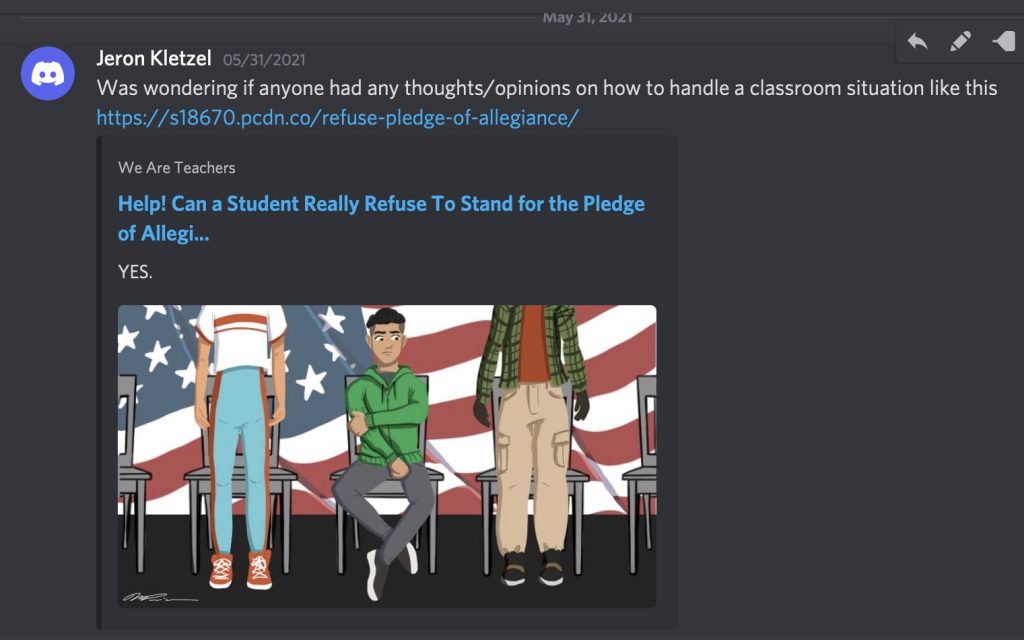Image resolution: width=1024 pixels, height=640 pixels.
Task: Click the red sneakers in the illustration
Action: tap(240, 569)
